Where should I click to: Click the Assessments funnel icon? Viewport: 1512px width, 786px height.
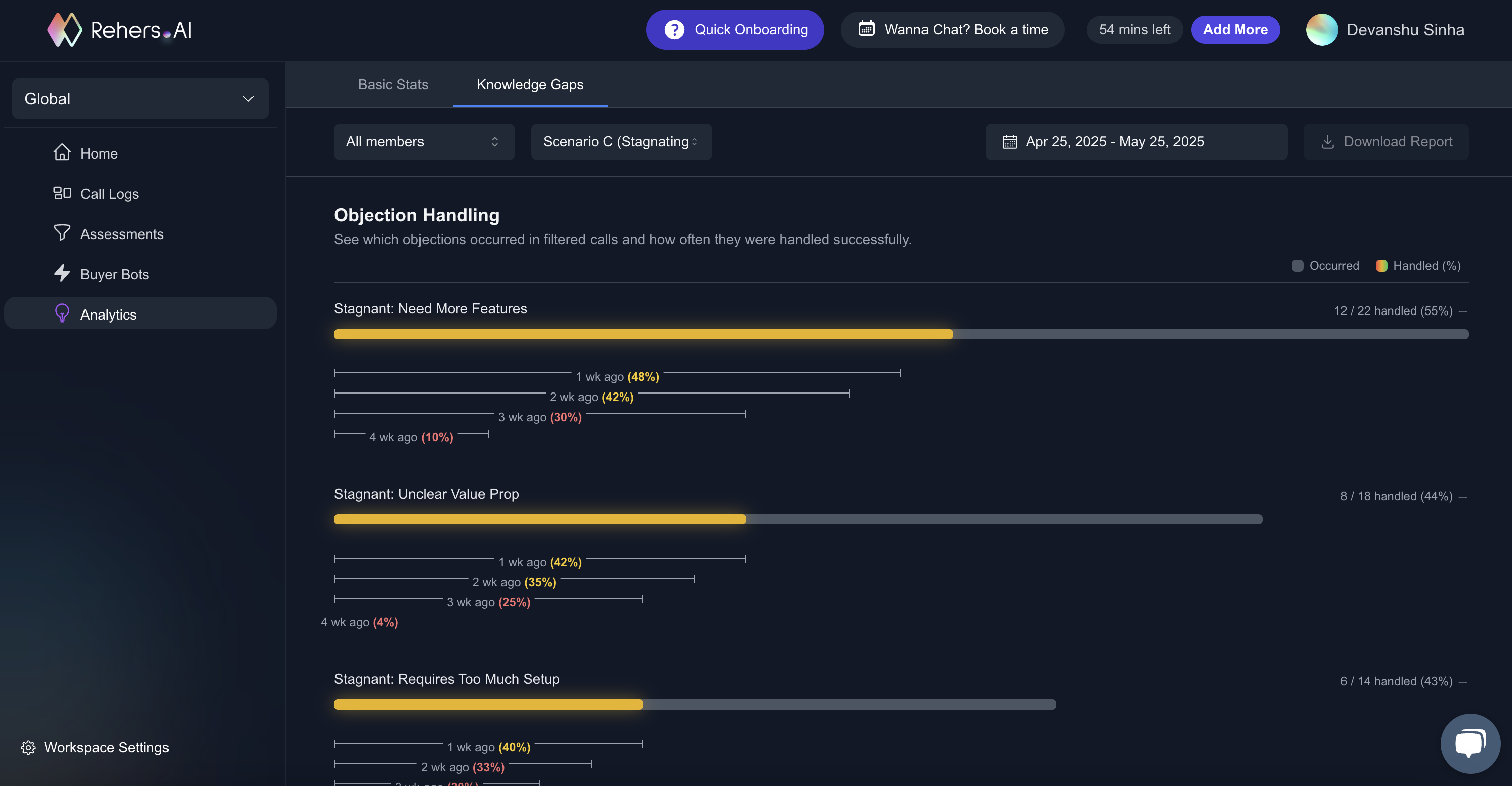click(62, 233)
